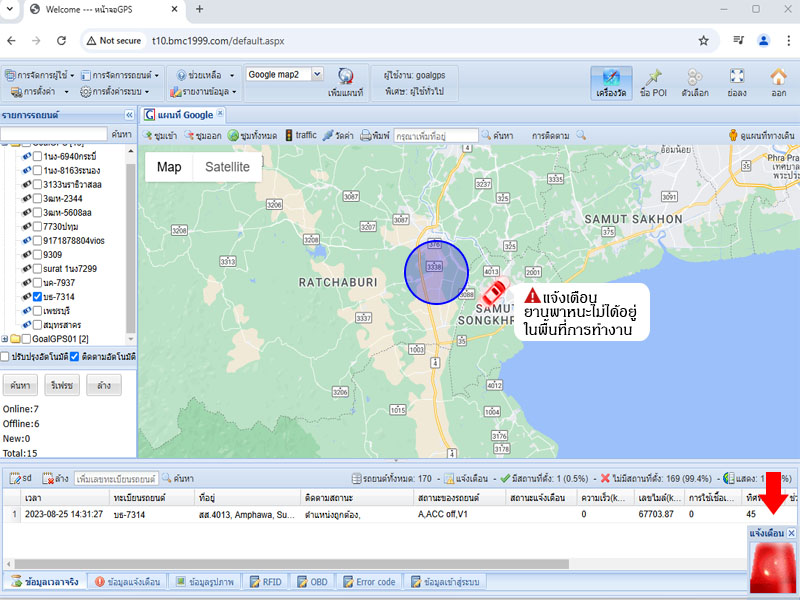
Task: Check the 3ฒห-2344 vehicle checkbox
Action: (37, 198)
